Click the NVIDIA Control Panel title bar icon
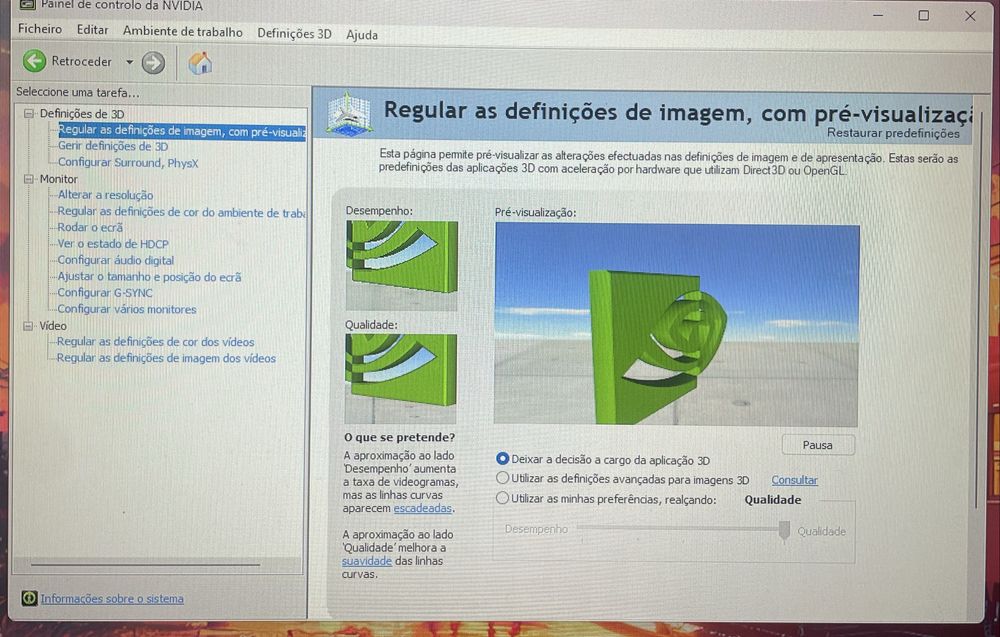Image resolution: width=1000 pixels, height=637 pixels. tap(27, 5)
